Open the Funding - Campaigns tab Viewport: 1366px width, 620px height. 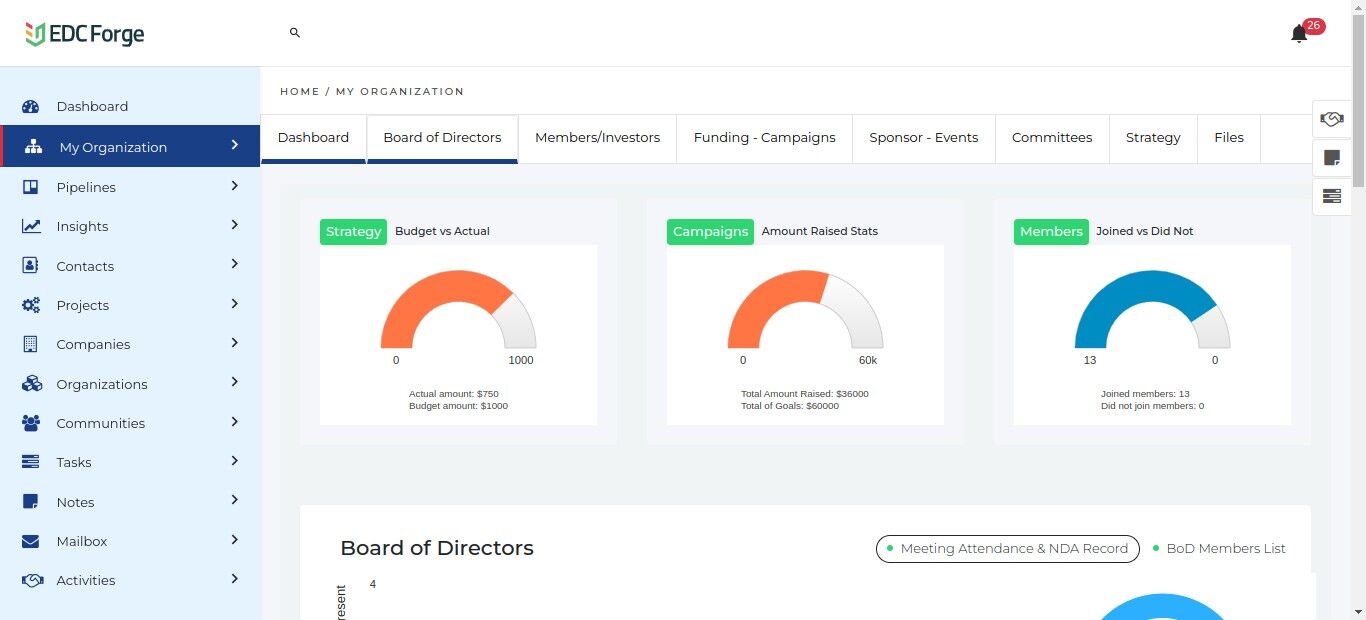[x=764, y=138]
